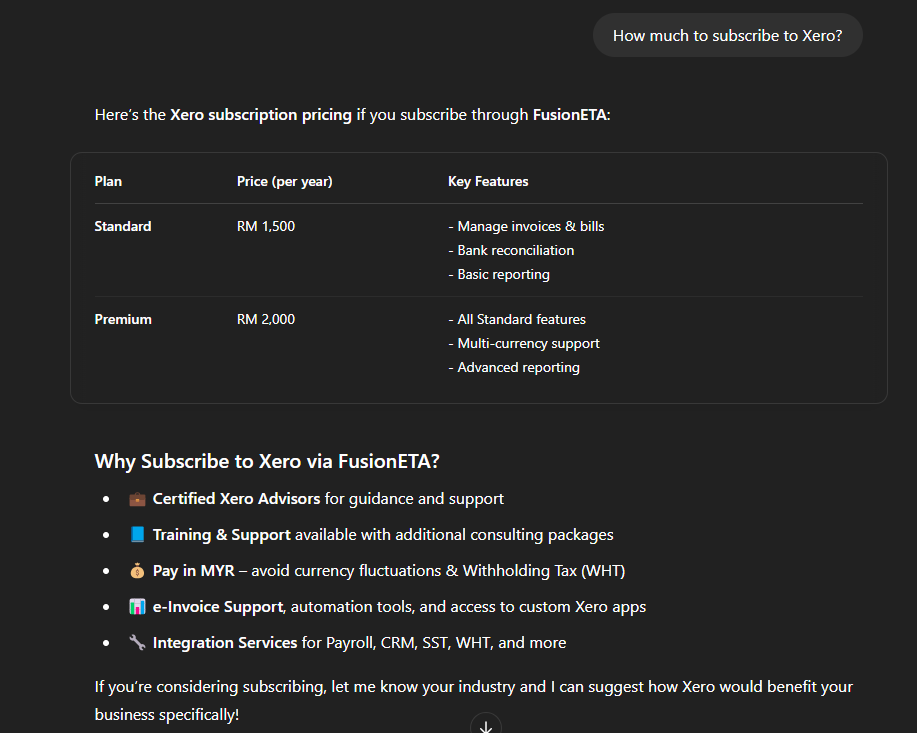
Task: Click the bold "FusionETA:" text in the intro sentence
Action: 571,115
